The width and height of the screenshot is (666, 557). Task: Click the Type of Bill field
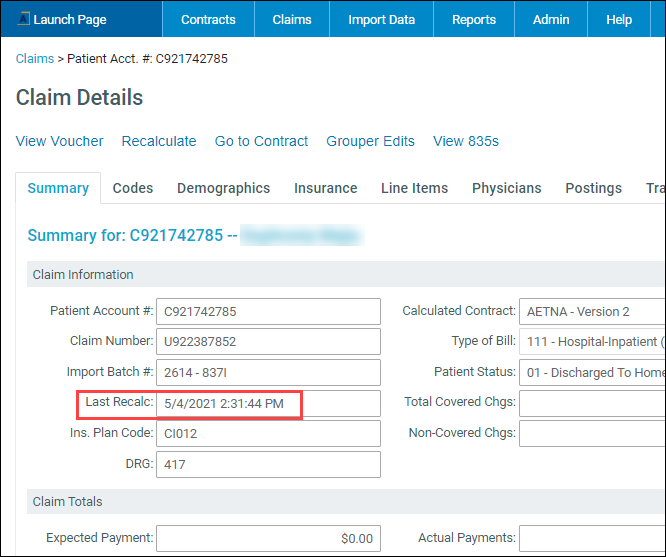(592, 341)
